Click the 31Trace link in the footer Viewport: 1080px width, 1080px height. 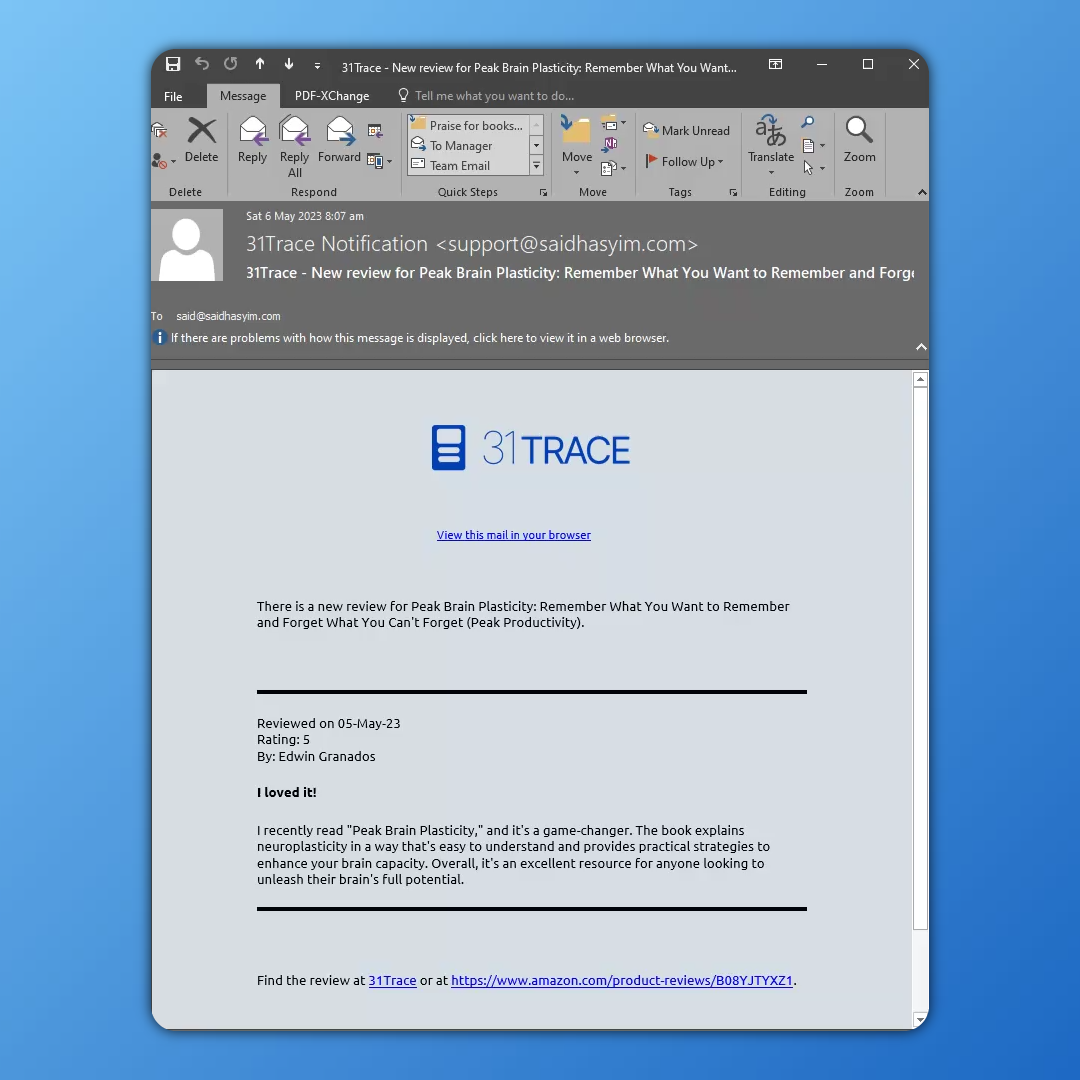pyautogui.click(x=393, y=980)
